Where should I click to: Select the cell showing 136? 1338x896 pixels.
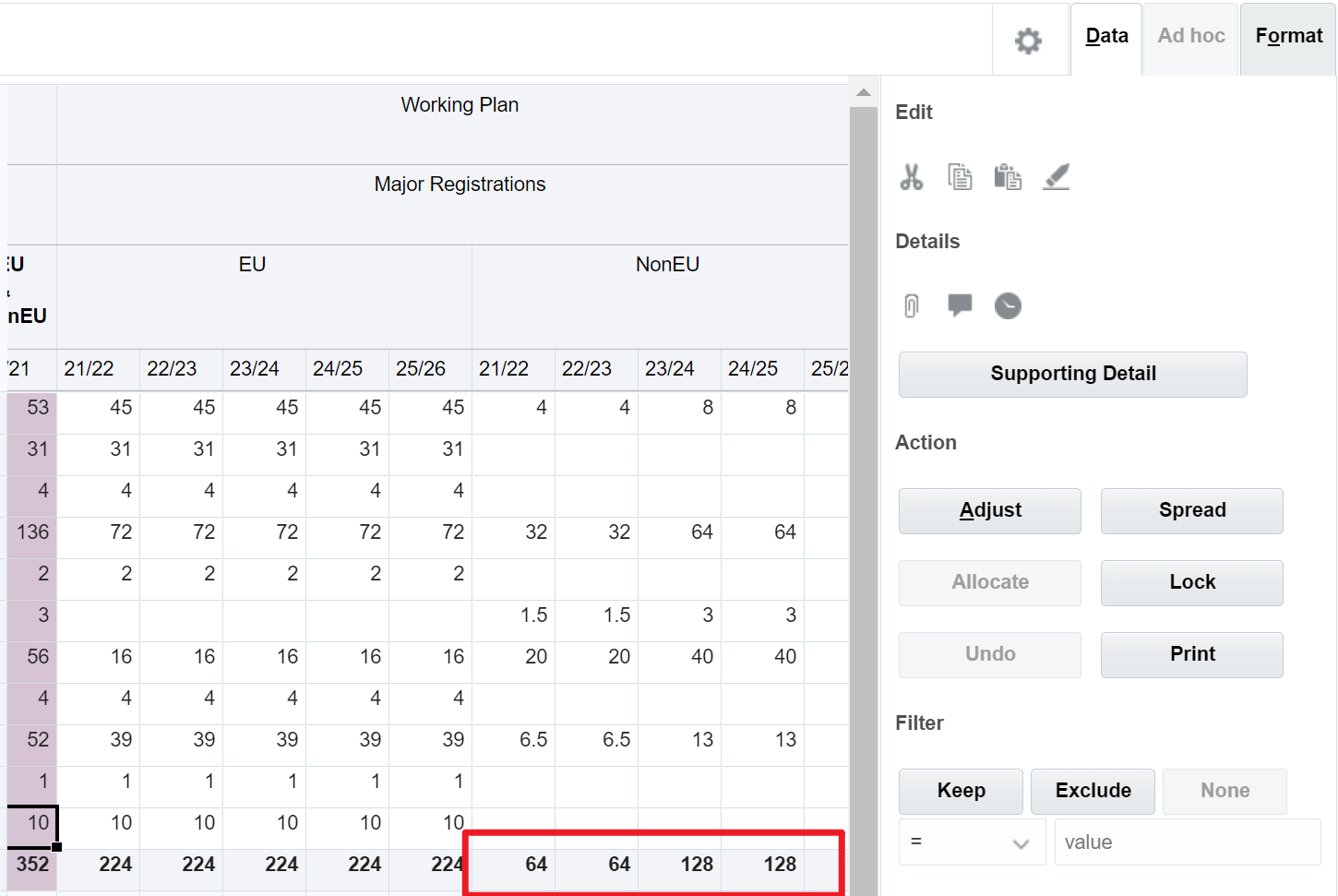(x=33, y=532)
